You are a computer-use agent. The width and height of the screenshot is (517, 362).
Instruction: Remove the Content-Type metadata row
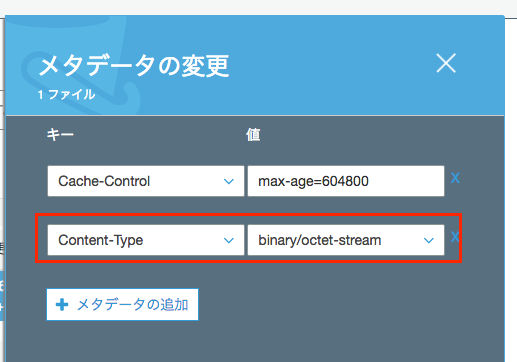[455, 237]
